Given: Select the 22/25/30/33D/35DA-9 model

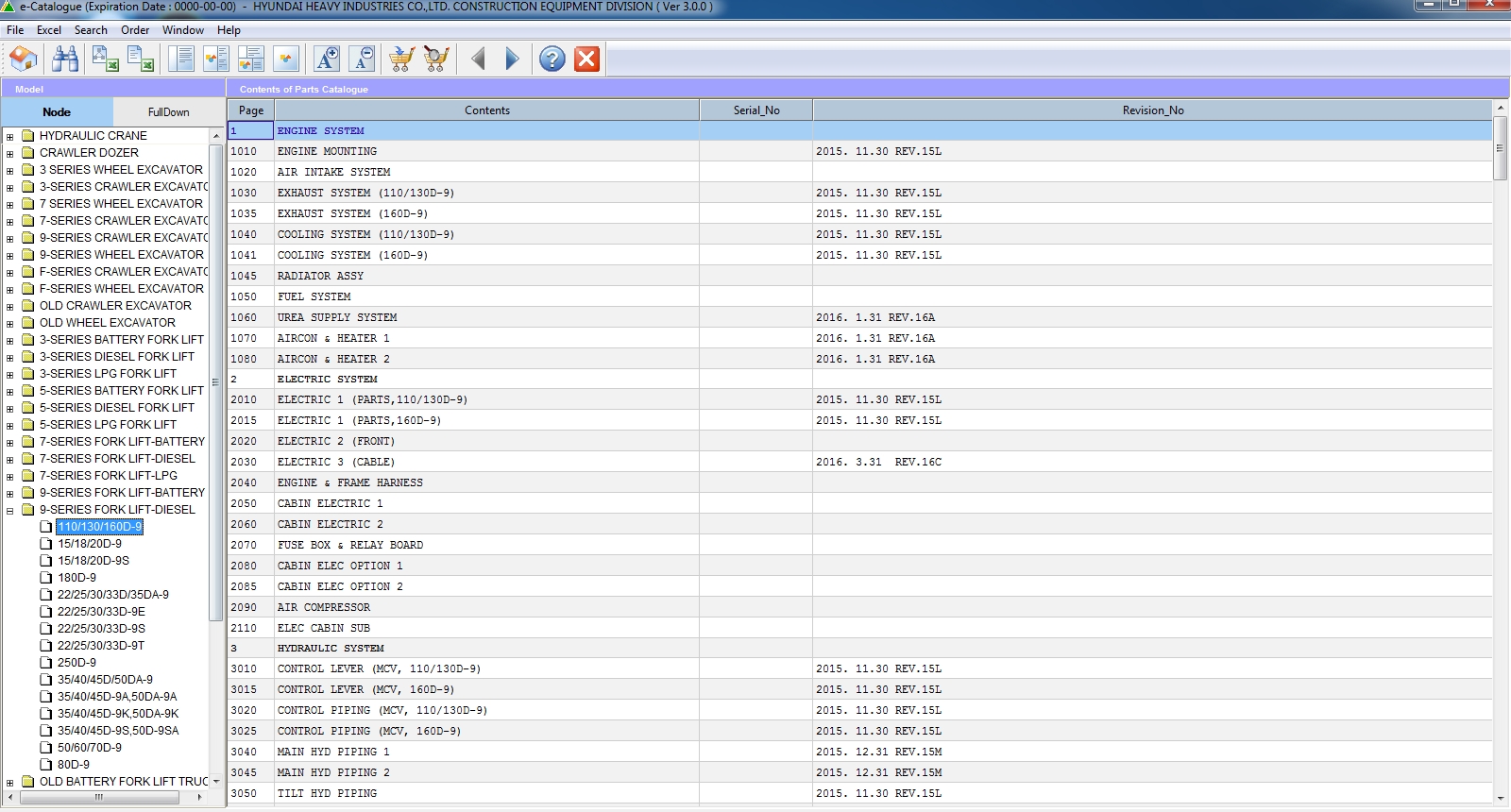Looking at the screenshot, I should tap(113, 595).
